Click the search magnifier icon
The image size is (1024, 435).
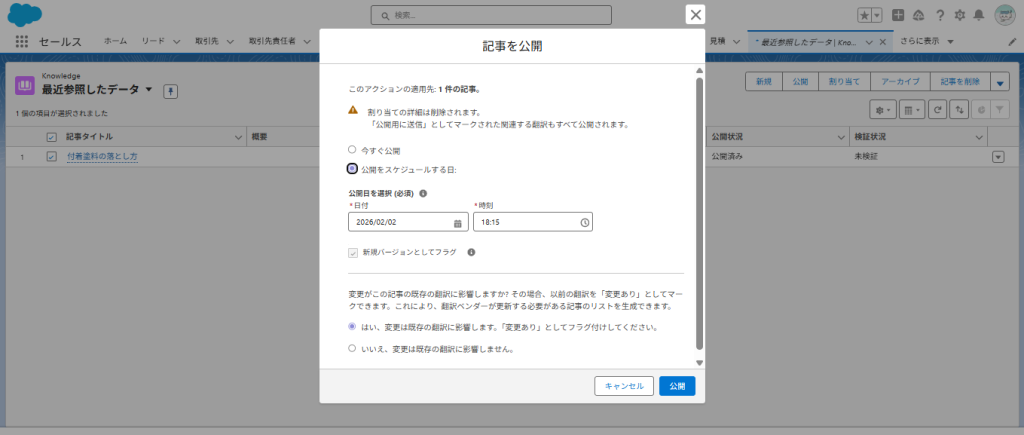point(385,15)
